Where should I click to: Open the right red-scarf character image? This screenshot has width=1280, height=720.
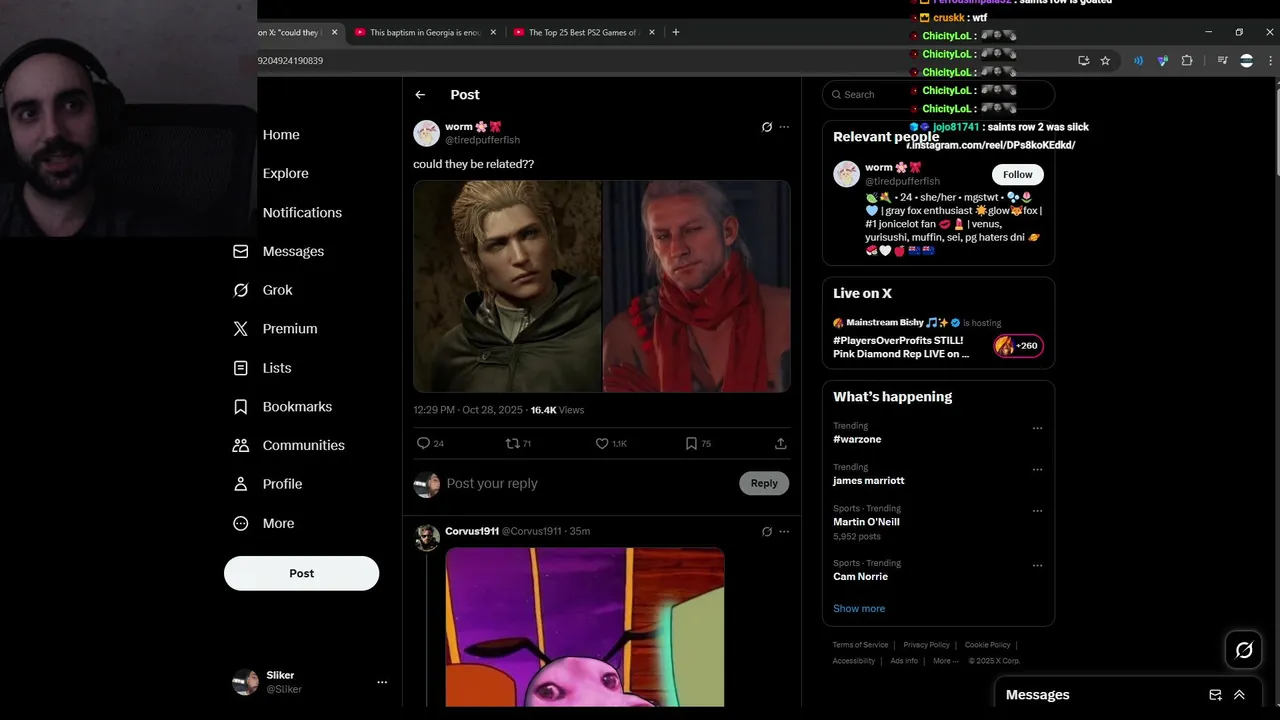(x=696, y=286)
